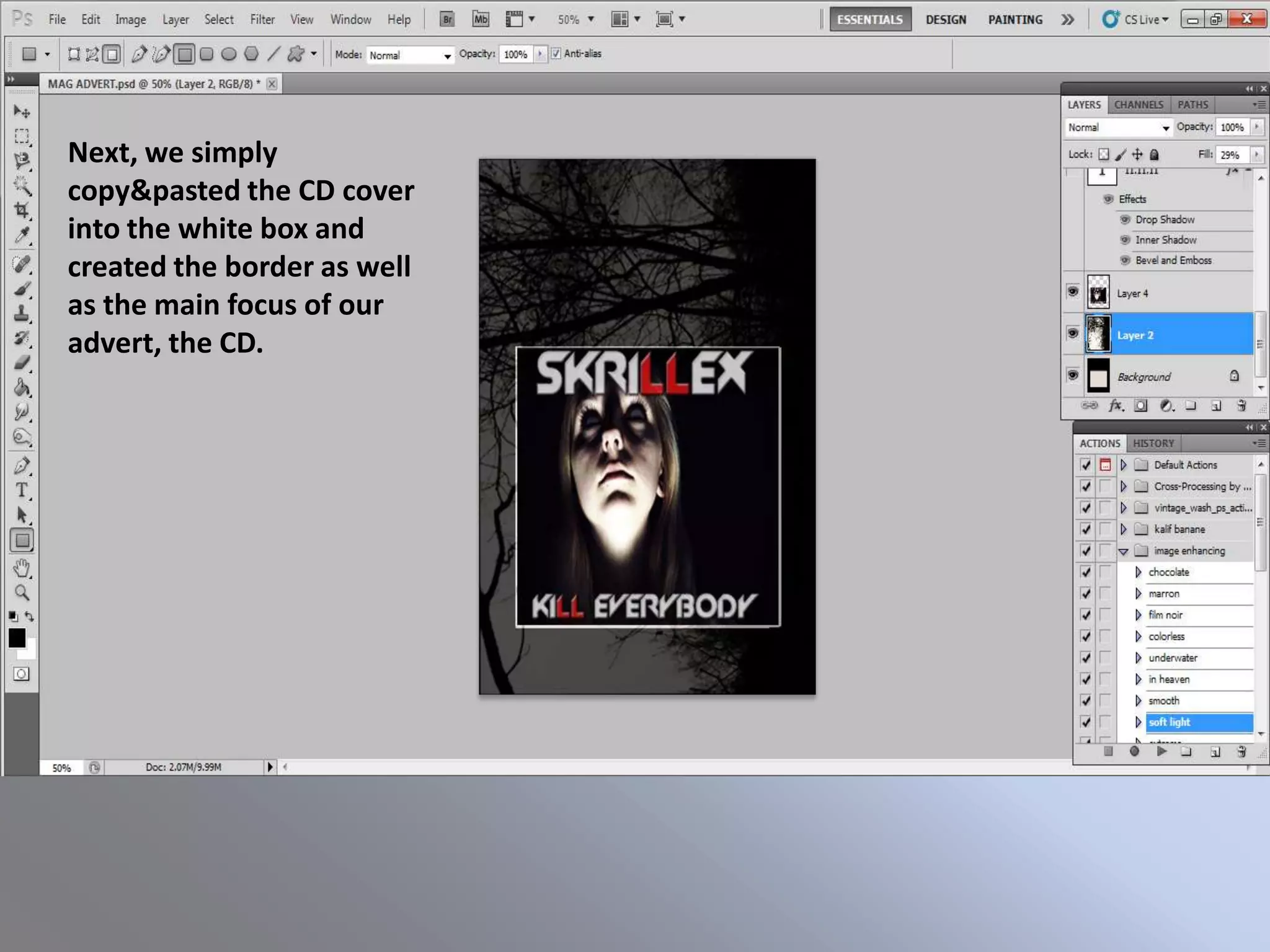
Task: Click the foreground black color swatch
Action: (16, 637)
